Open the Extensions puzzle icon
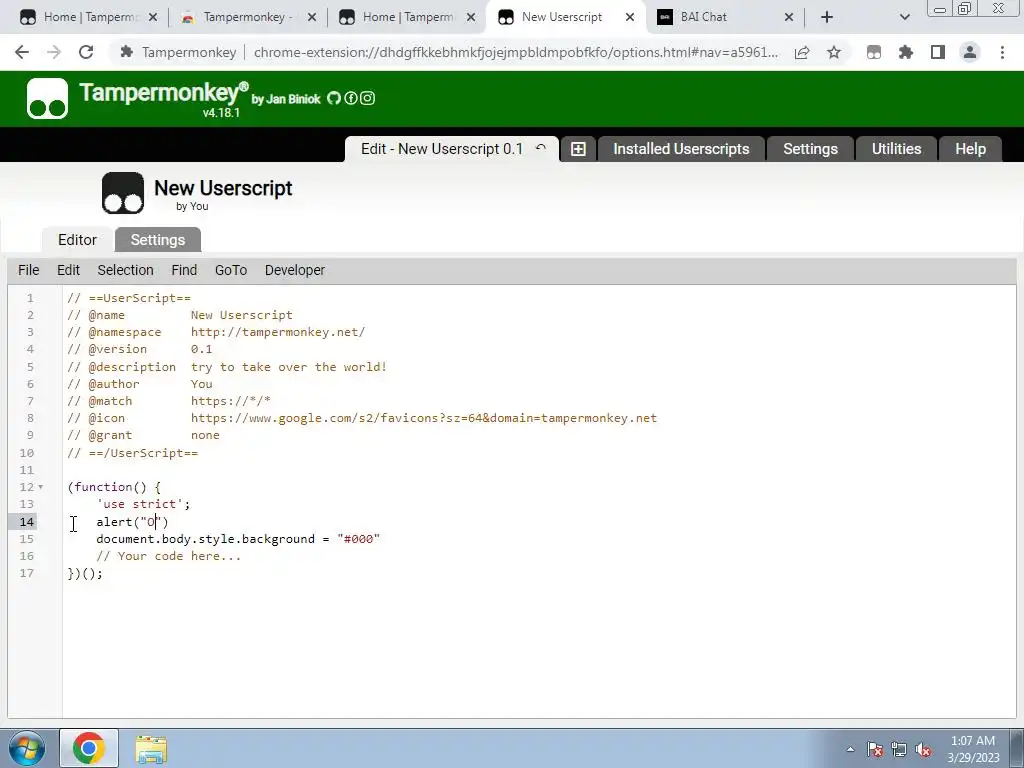 906,52
